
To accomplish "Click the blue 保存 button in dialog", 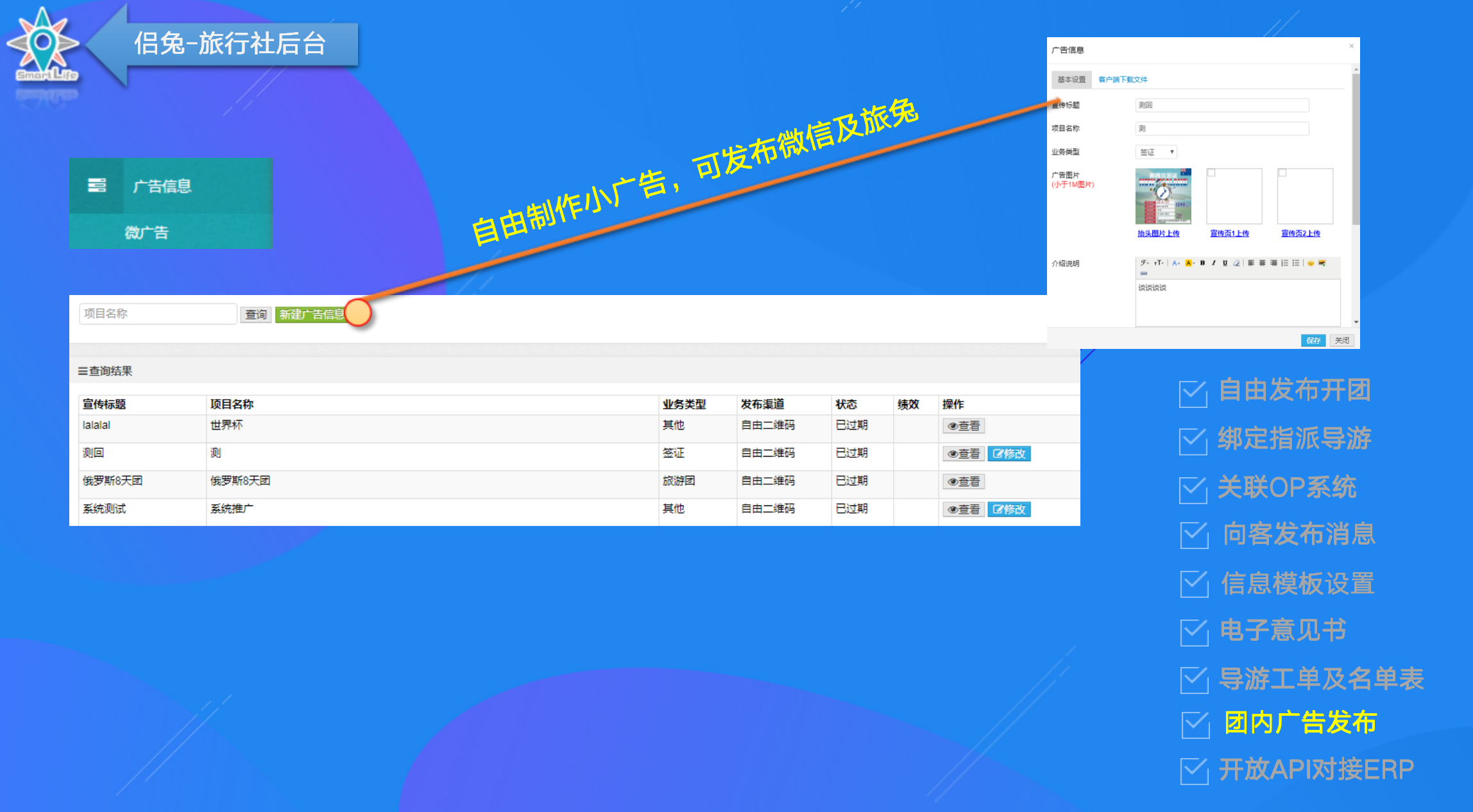I will coord(1313,341).
